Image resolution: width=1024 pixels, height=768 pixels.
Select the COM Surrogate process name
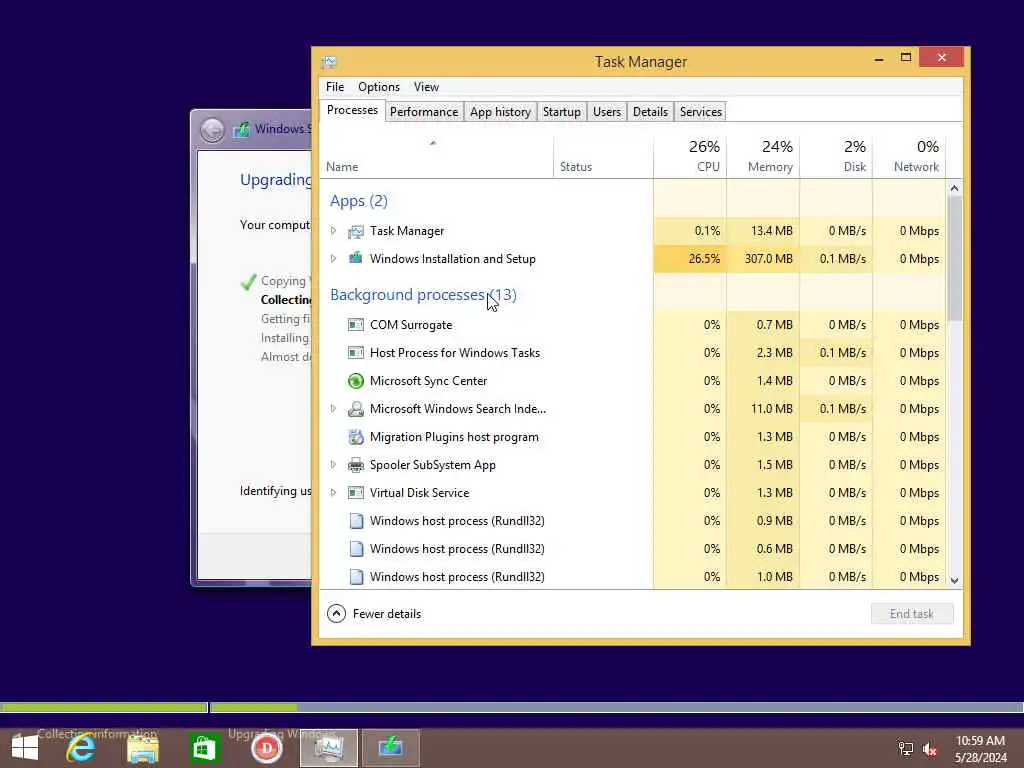pyautogui.click(x=411, y=325)
